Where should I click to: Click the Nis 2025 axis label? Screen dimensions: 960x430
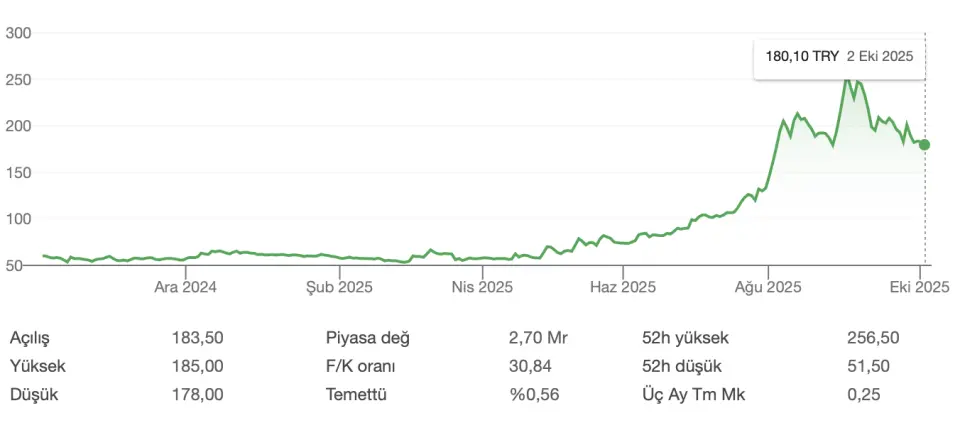coord(482,287)
